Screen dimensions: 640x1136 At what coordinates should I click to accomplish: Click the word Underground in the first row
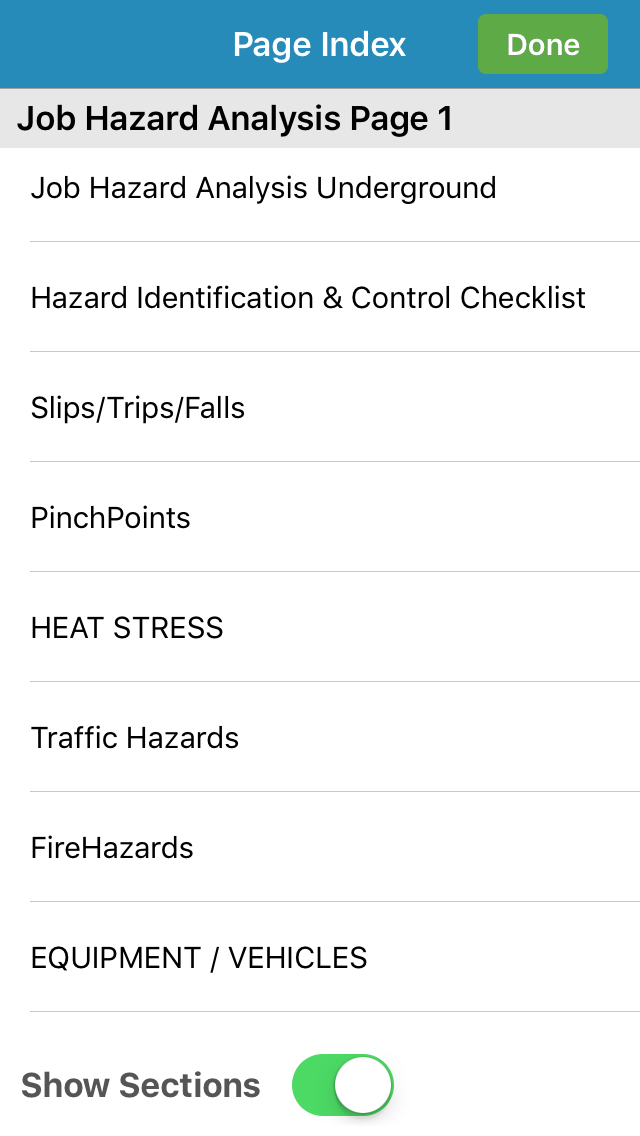(406, 188)
